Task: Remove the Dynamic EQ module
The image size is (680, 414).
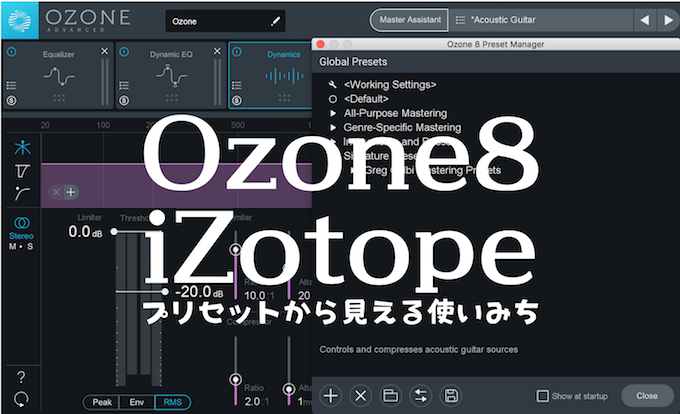Action: tap(217, 51)
